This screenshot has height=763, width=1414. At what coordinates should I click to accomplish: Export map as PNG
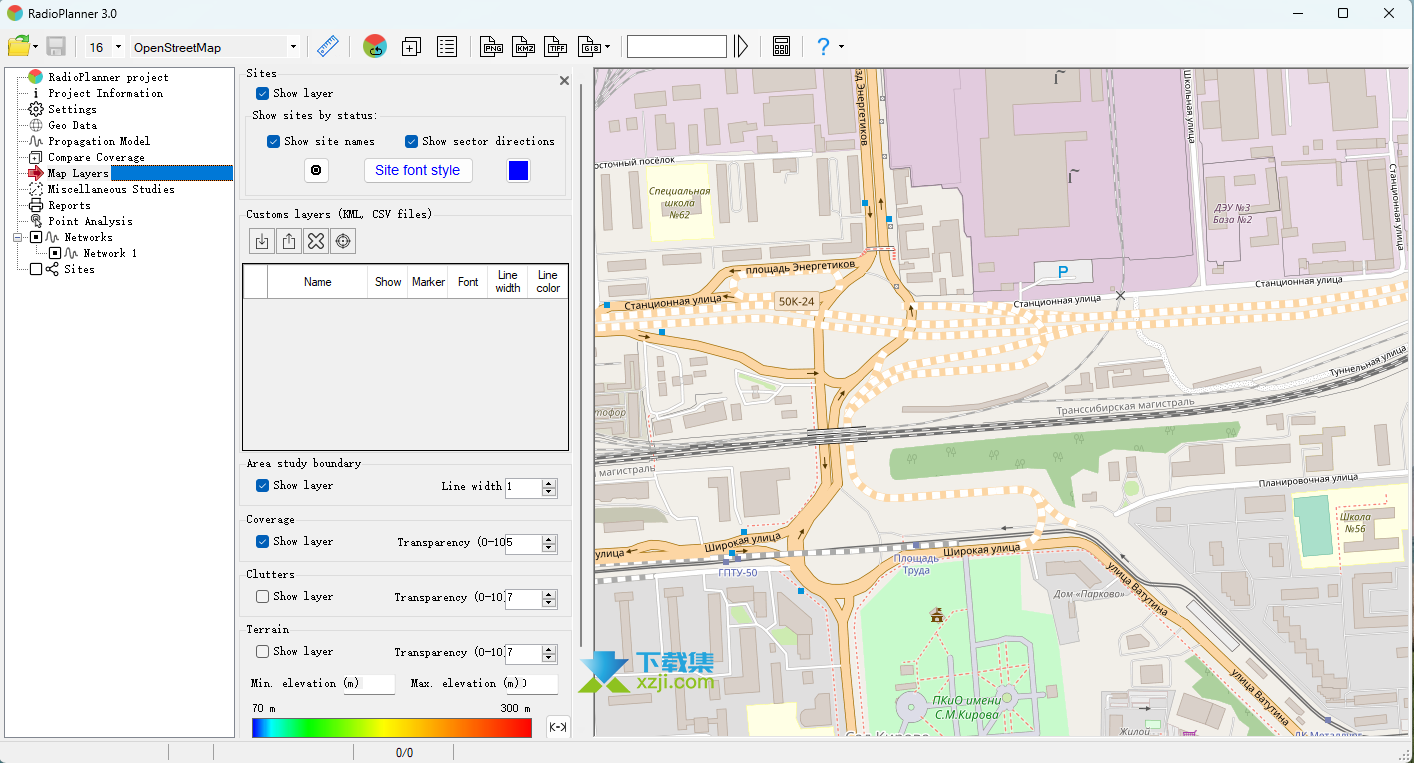pyautogui.click(x=492, y=46)
